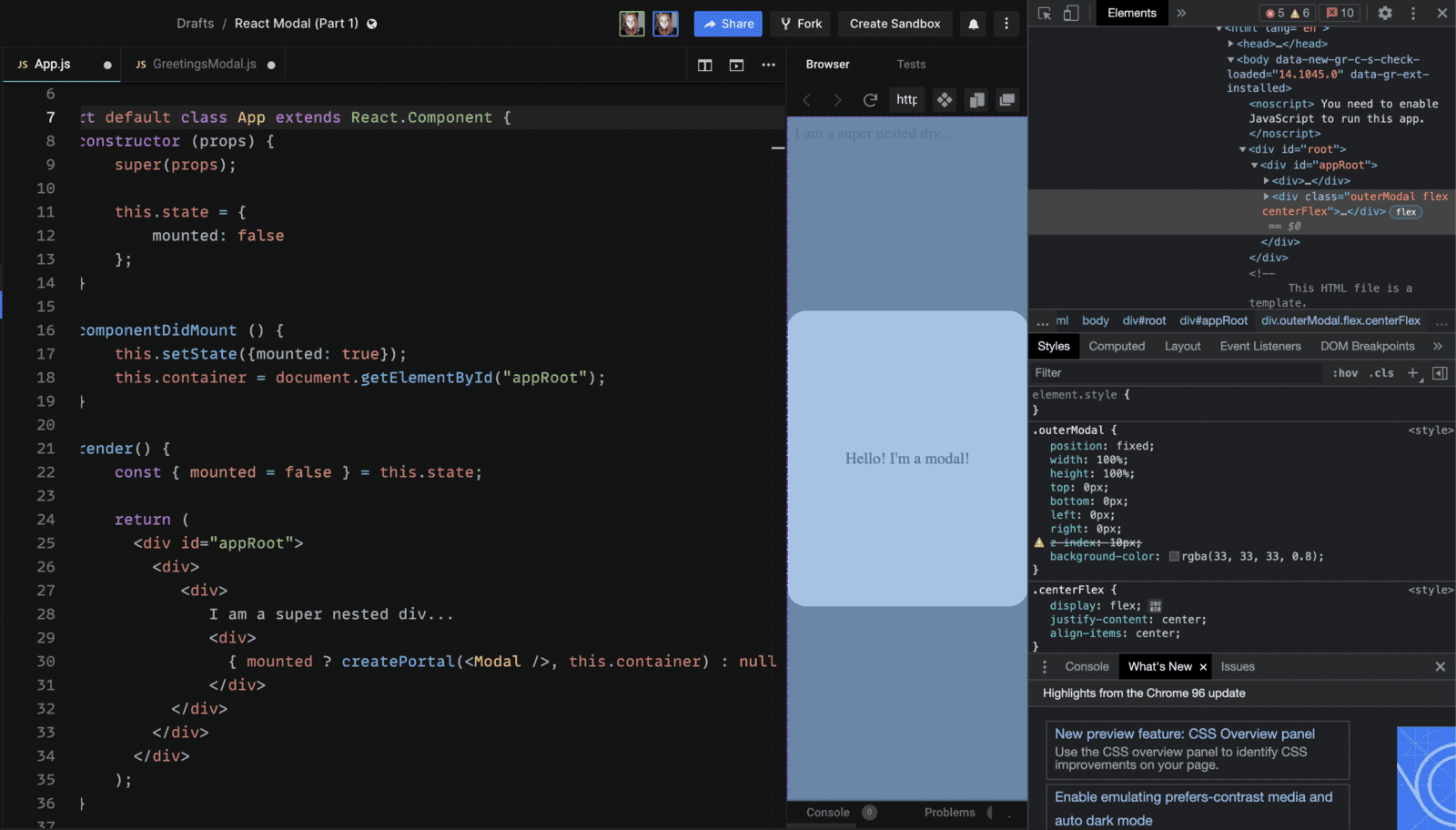The height and width of the screenshot is (830, 1456).
Task: Refresh the preview browser
Action: pos(872,99)
